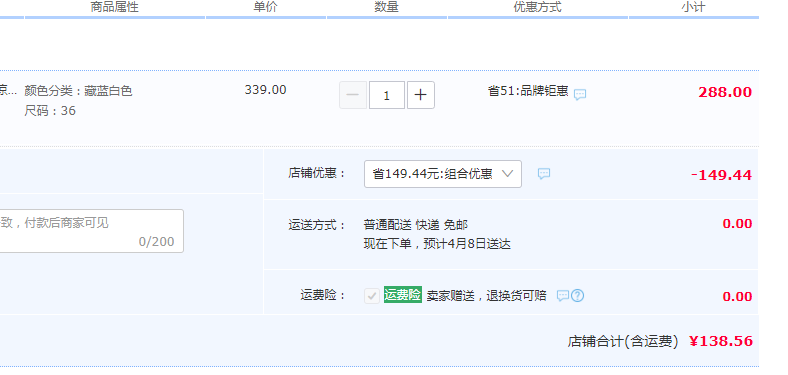Click the 省51:品牌钜惠 promotion text

(528, 91)
